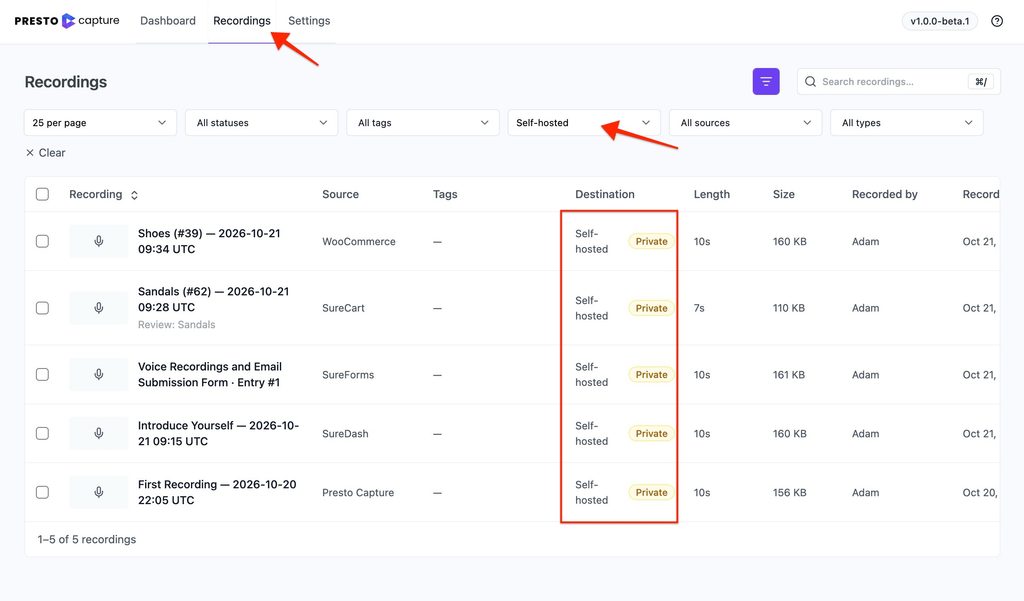Switch to the Recordings tab
The width and height of the screenshot is (1024, 601).
pyautogui.click(x=242, y=21)
